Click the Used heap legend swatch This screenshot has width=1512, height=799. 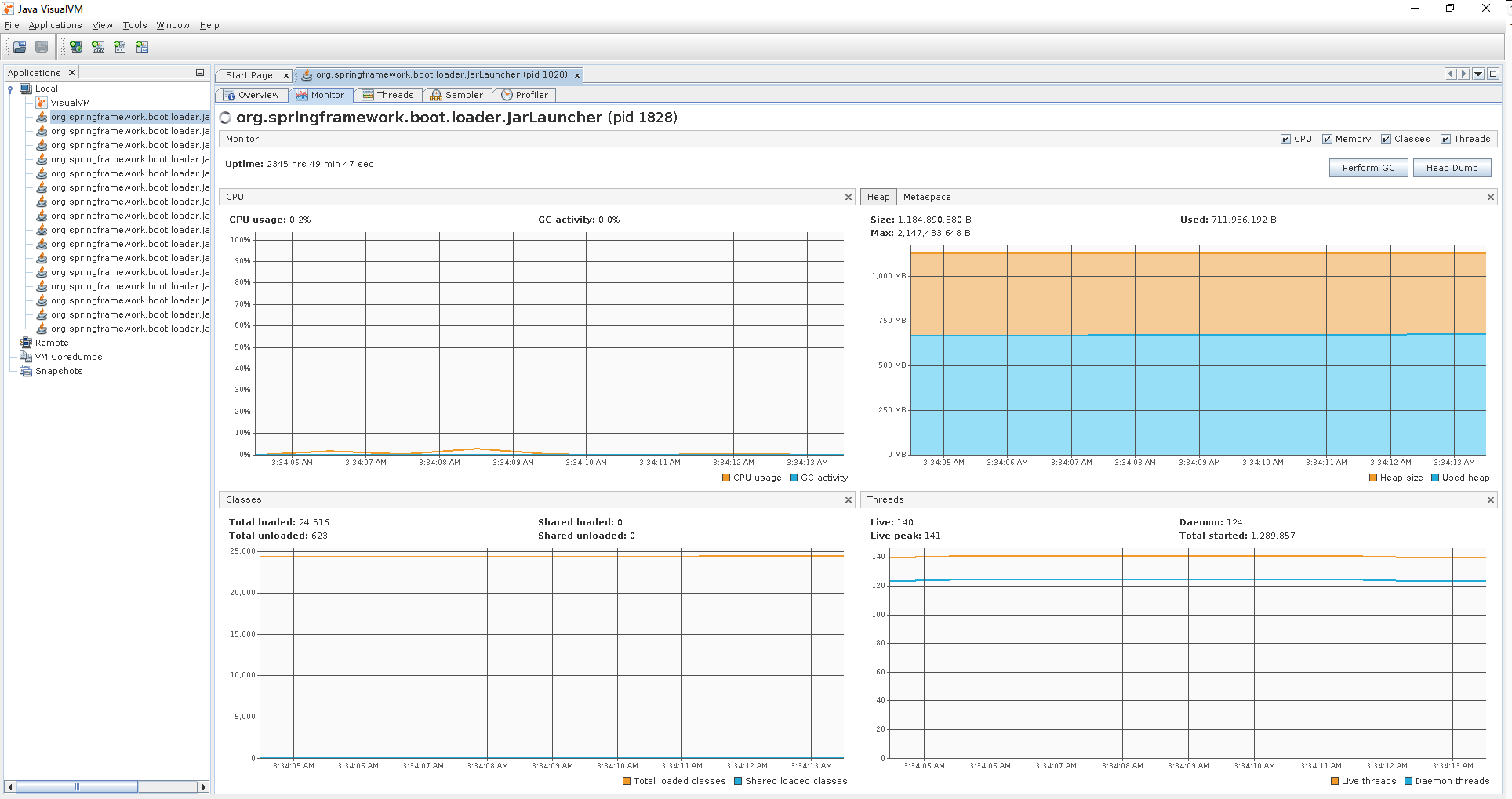pos(1435,478)
